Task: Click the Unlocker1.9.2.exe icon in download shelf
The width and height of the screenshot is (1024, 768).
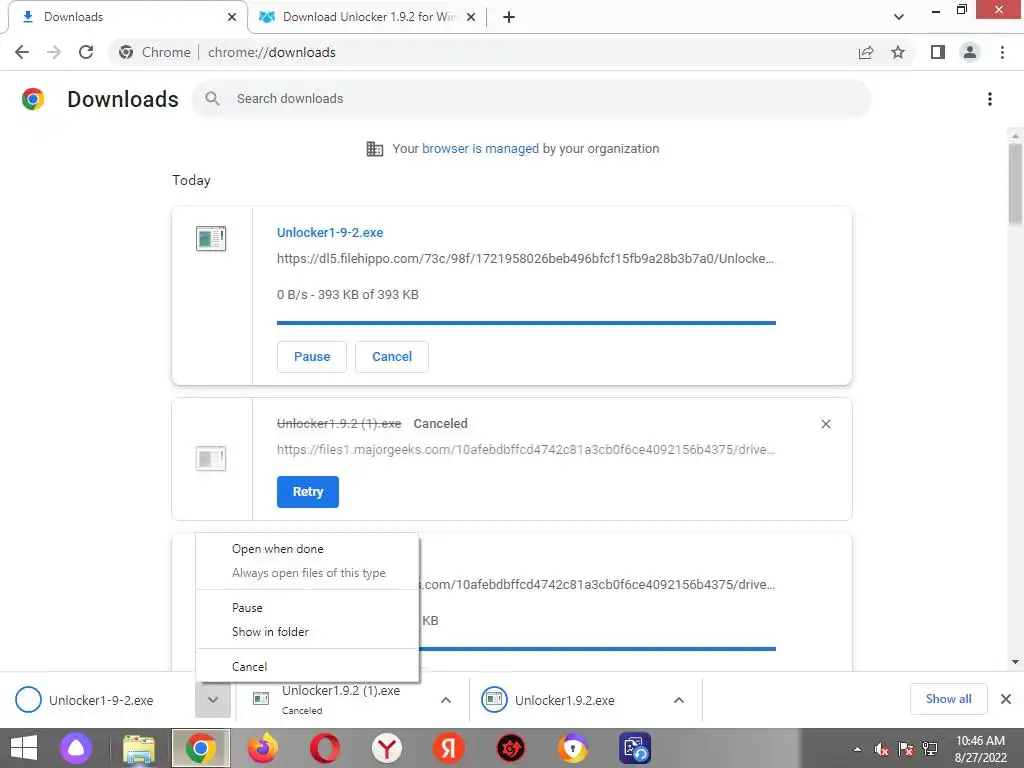Action: (494, 700)
